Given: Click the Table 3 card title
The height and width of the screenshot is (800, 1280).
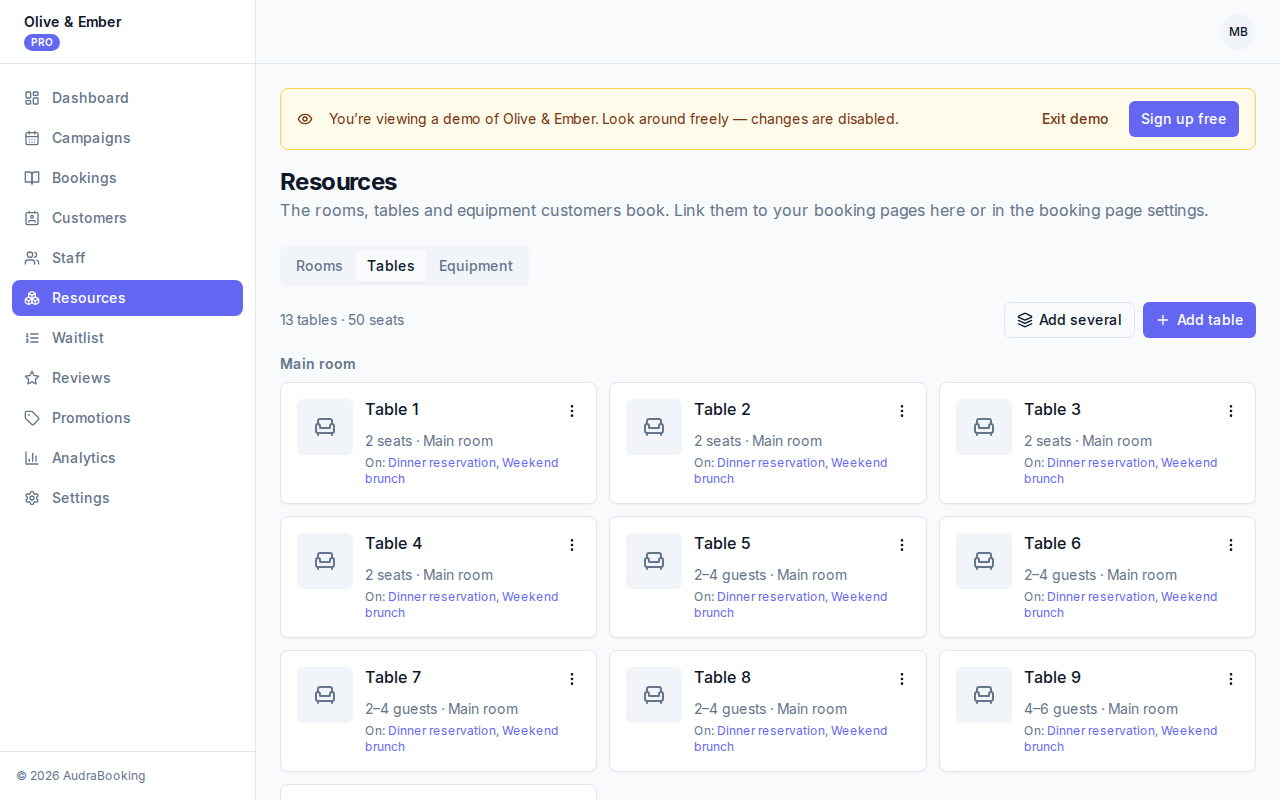Looking at the screenshot, I should pyautogui.click(x=1052, y=409).
